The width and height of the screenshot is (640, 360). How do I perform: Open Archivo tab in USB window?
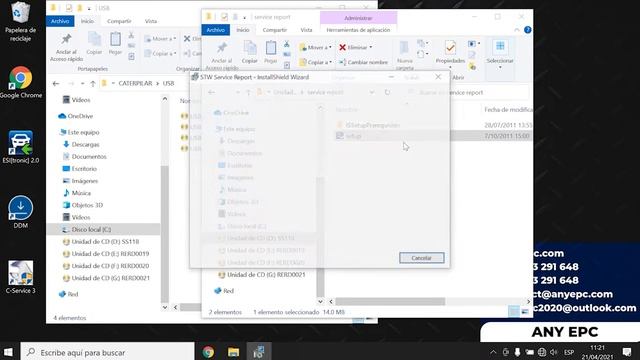pos(60,21)
